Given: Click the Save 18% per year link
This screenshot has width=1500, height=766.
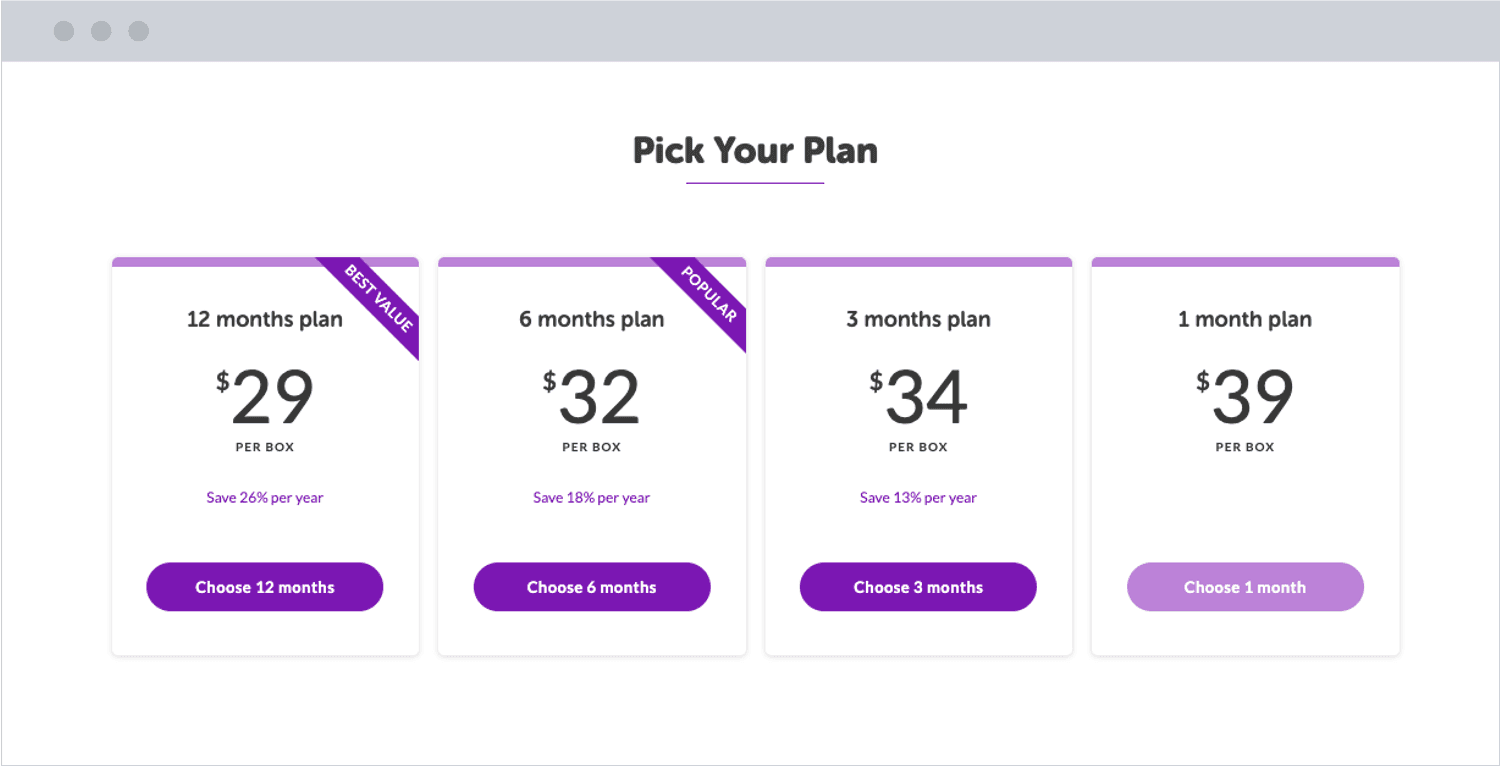Looking at the screenshot, I should (x=591, y=497).
